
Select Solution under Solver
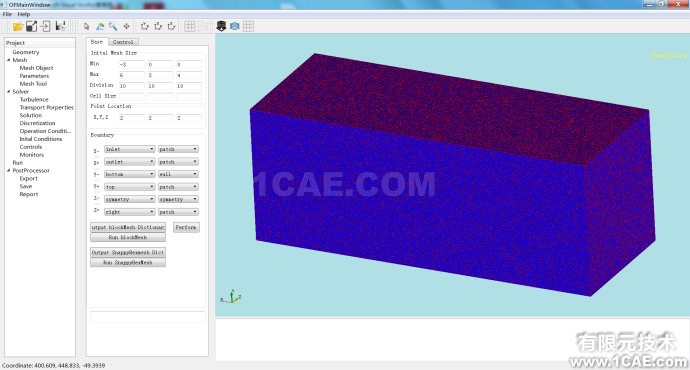click(x=31, y=115)
